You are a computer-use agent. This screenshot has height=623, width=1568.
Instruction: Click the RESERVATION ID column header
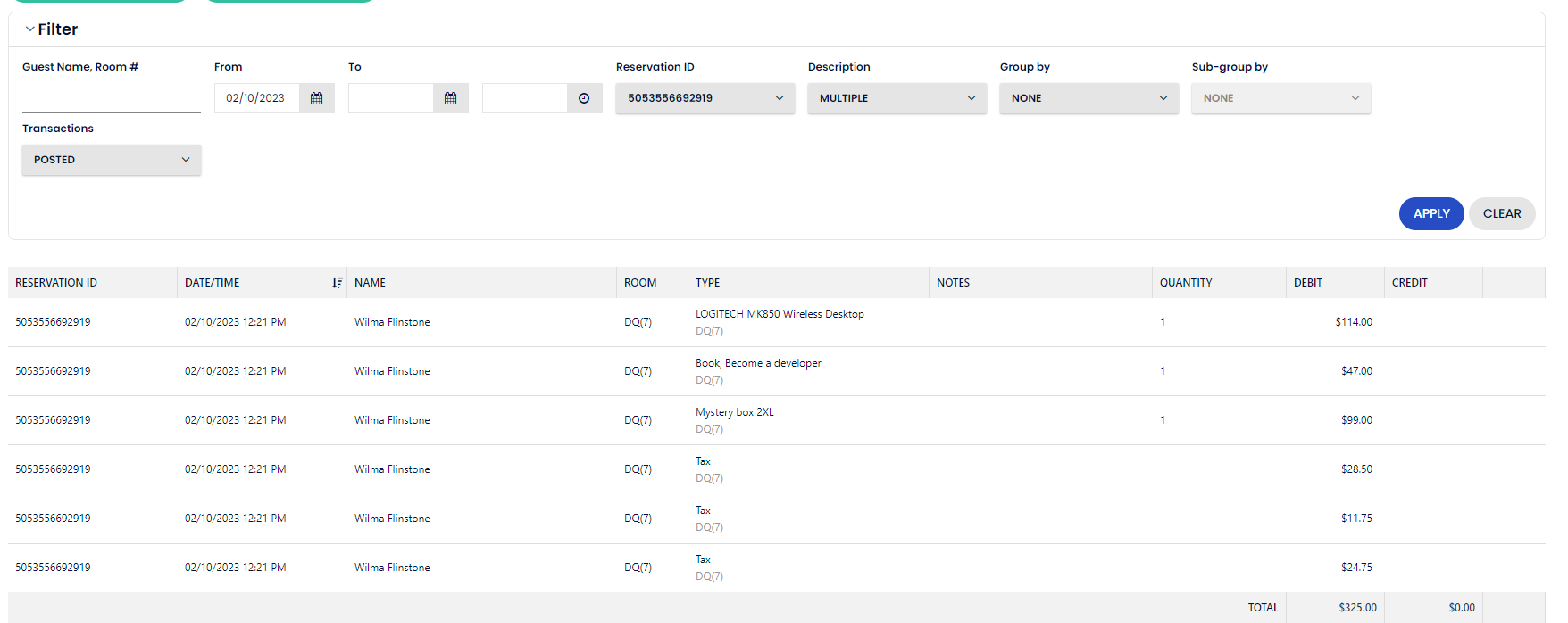(56, 283)
